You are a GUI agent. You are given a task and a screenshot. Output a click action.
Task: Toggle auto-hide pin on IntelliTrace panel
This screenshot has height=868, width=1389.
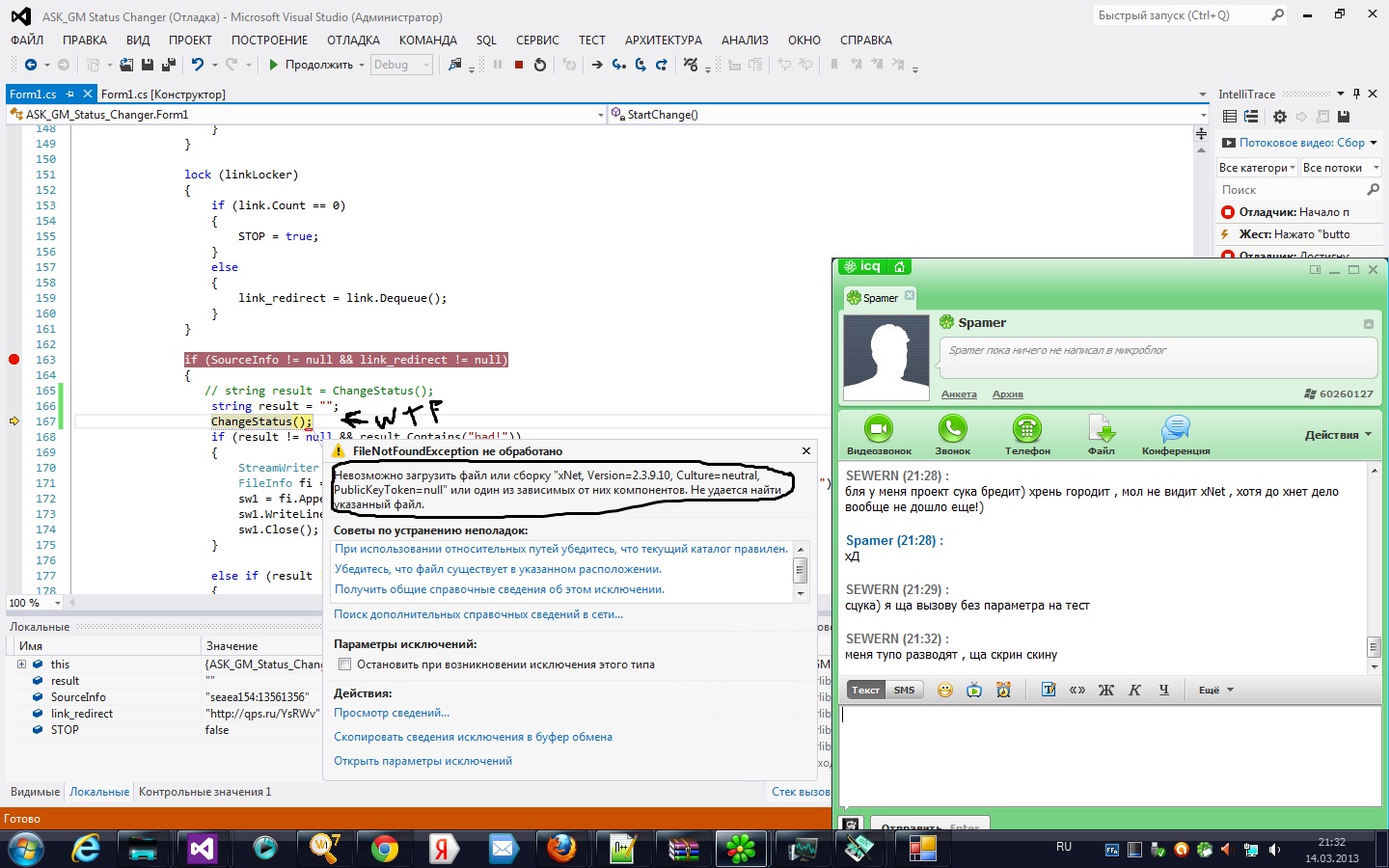1356,94
